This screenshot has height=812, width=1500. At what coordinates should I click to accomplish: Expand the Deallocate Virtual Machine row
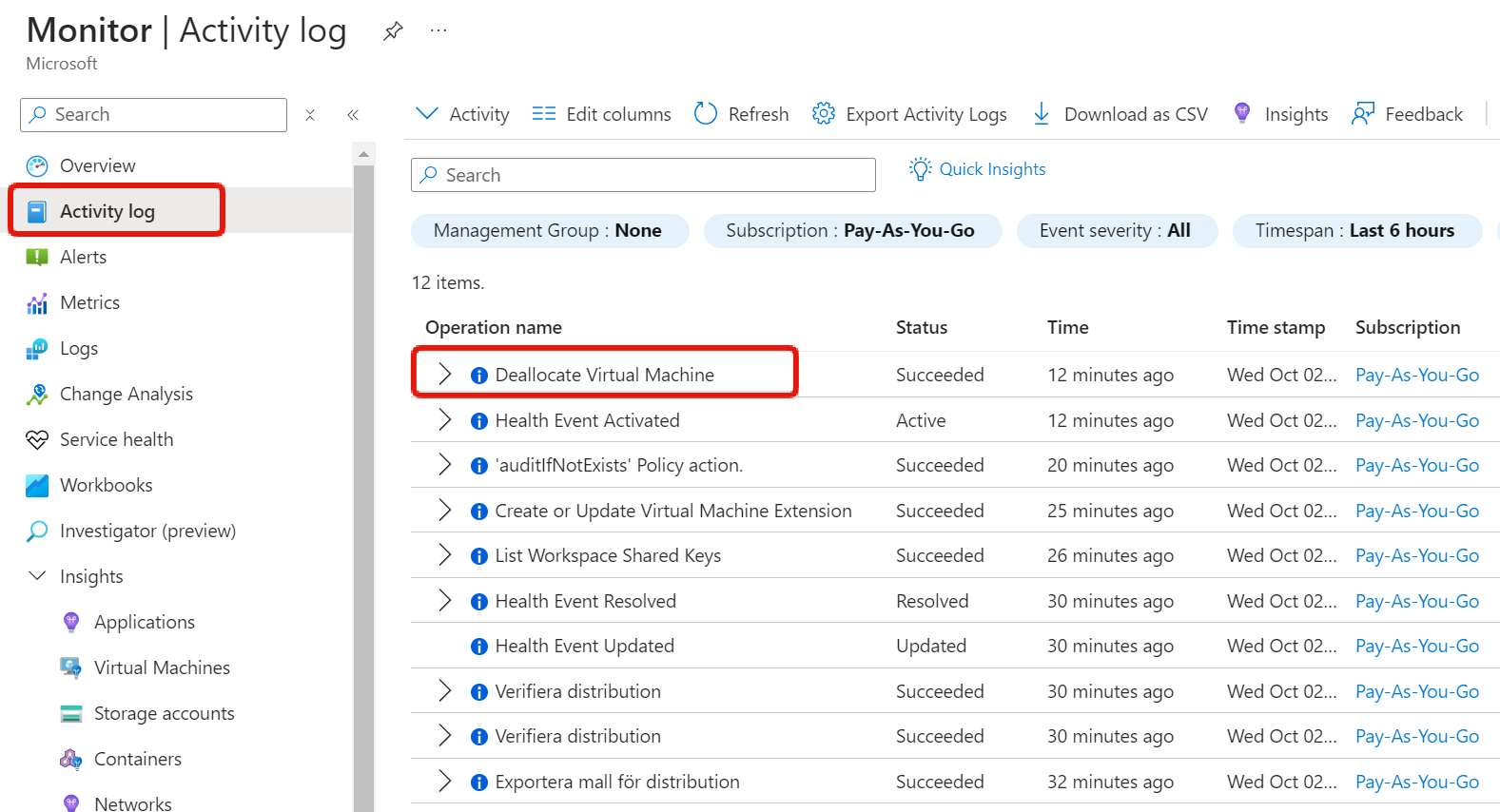444,375
